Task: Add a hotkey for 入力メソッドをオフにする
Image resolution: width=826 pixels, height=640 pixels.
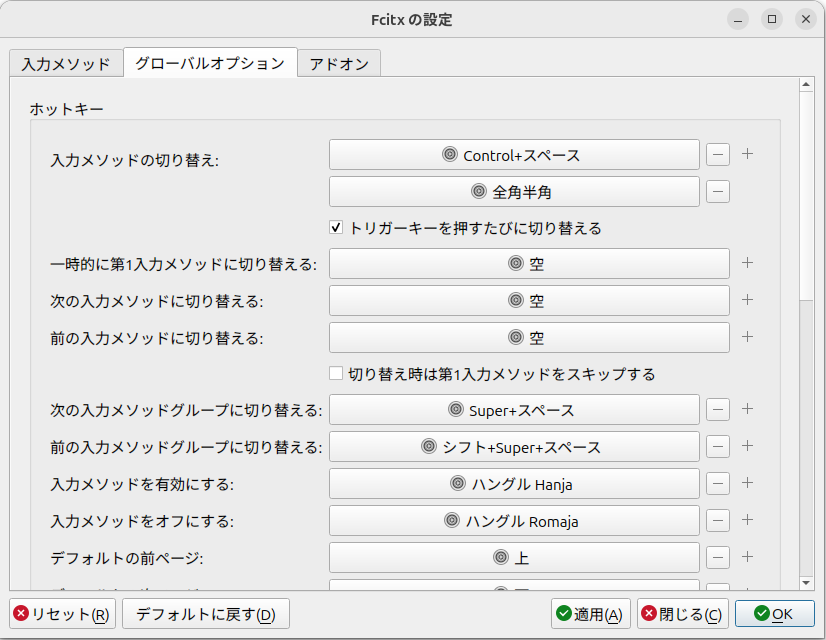Action: (x=747, y=520)
